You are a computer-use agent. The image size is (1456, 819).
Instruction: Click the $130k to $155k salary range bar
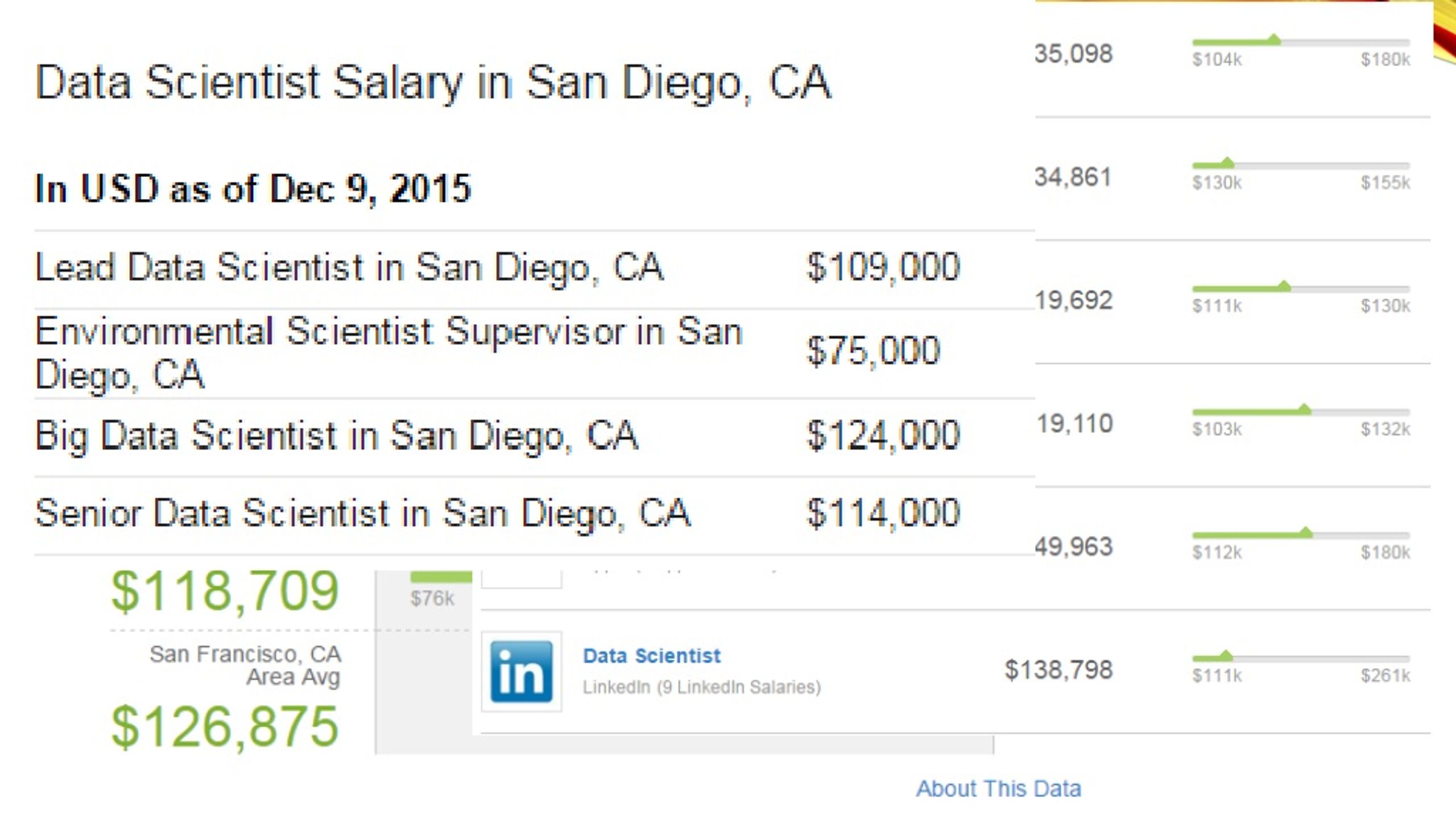1301,164
